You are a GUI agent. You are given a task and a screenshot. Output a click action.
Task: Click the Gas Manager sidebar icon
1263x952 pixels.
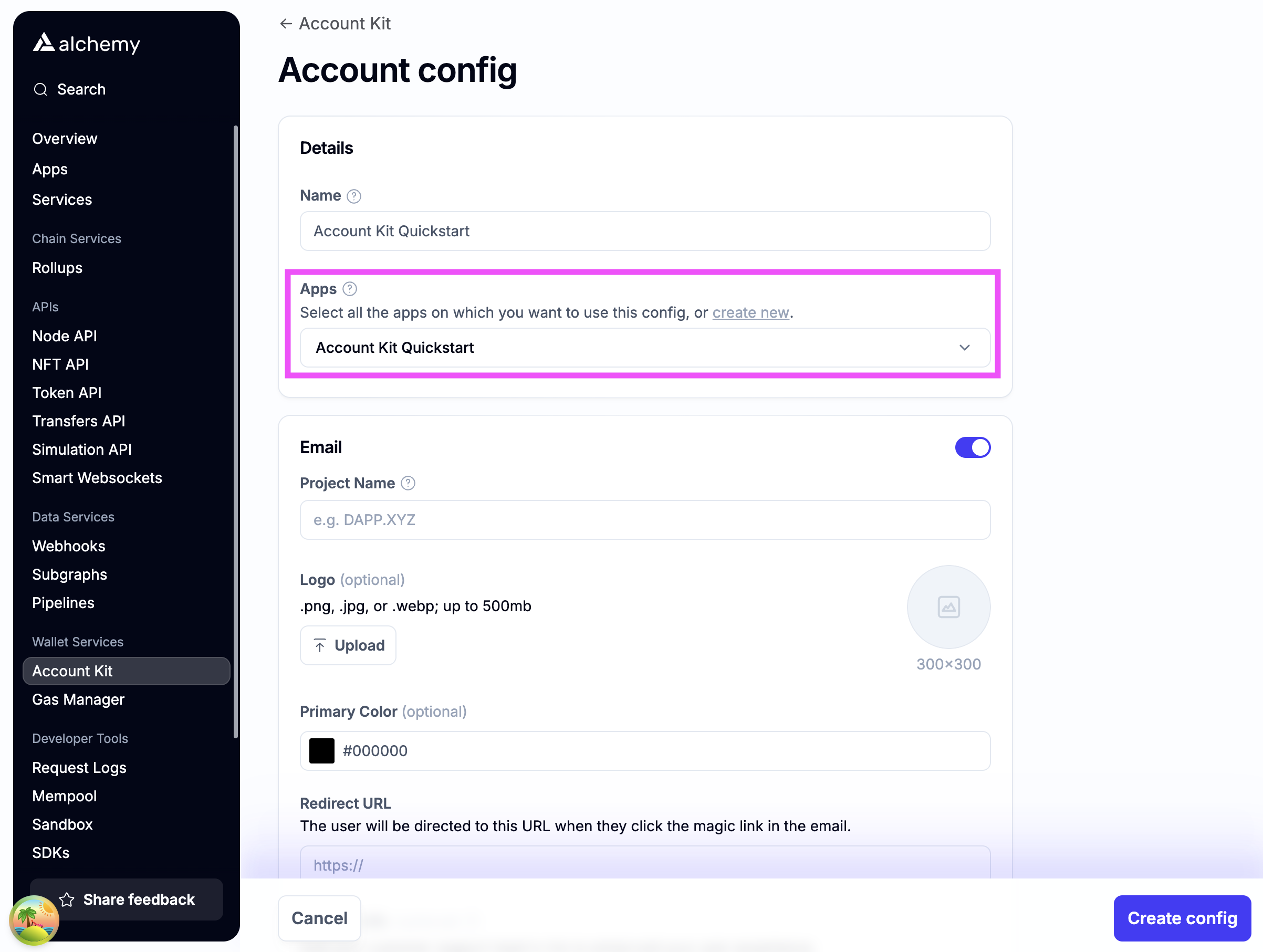[78, 698]
